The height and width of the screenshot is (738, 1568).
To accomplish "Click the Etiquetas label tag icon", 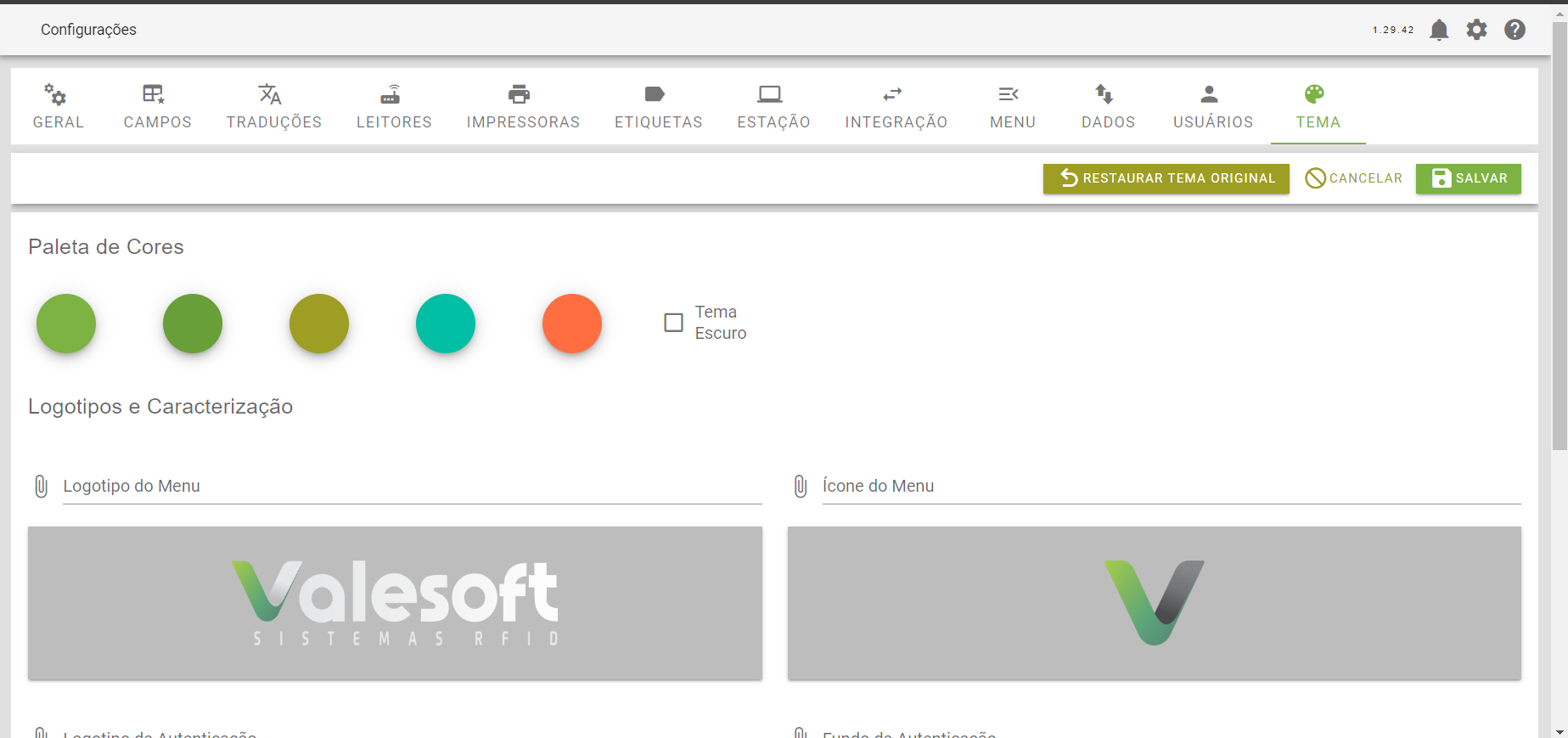I will point(655,93).
